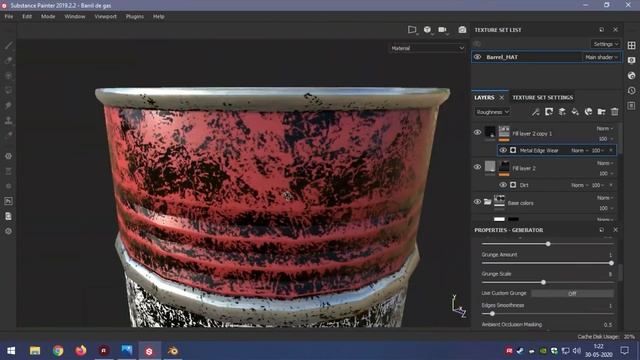Remove the Dirt effect
640x360 pixels.
point(611,185)
